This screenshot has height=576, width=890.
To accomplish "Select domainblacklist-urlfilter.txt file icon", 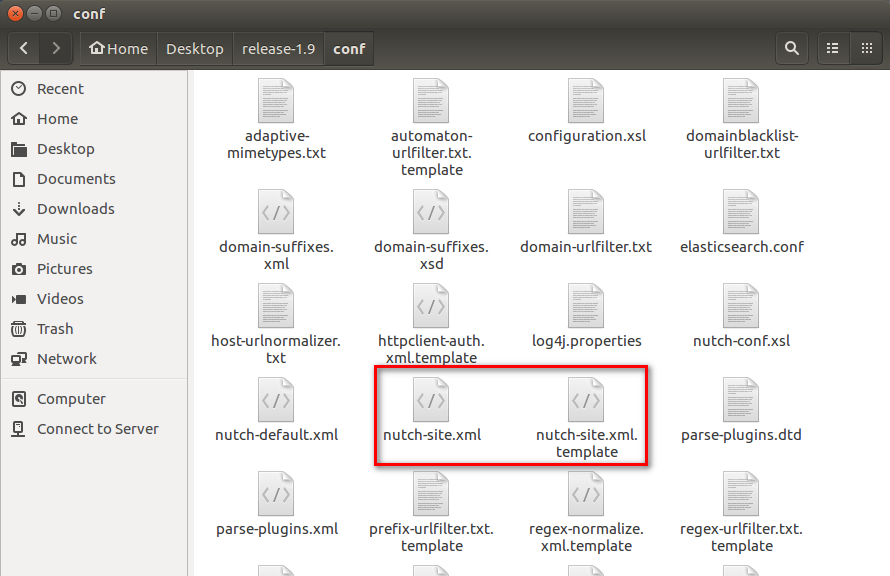I will click(x=741, y=101).
